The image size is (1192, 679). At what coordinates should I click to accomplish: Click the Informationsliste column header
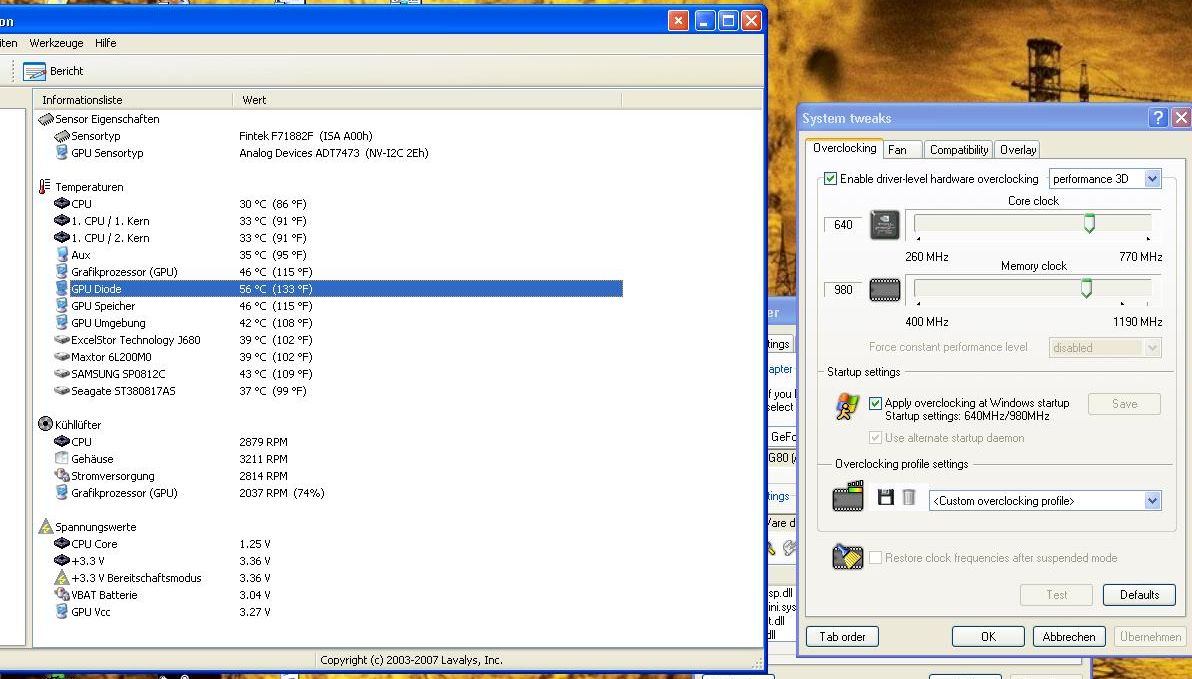pyautogui.click(x=133, y=100)
